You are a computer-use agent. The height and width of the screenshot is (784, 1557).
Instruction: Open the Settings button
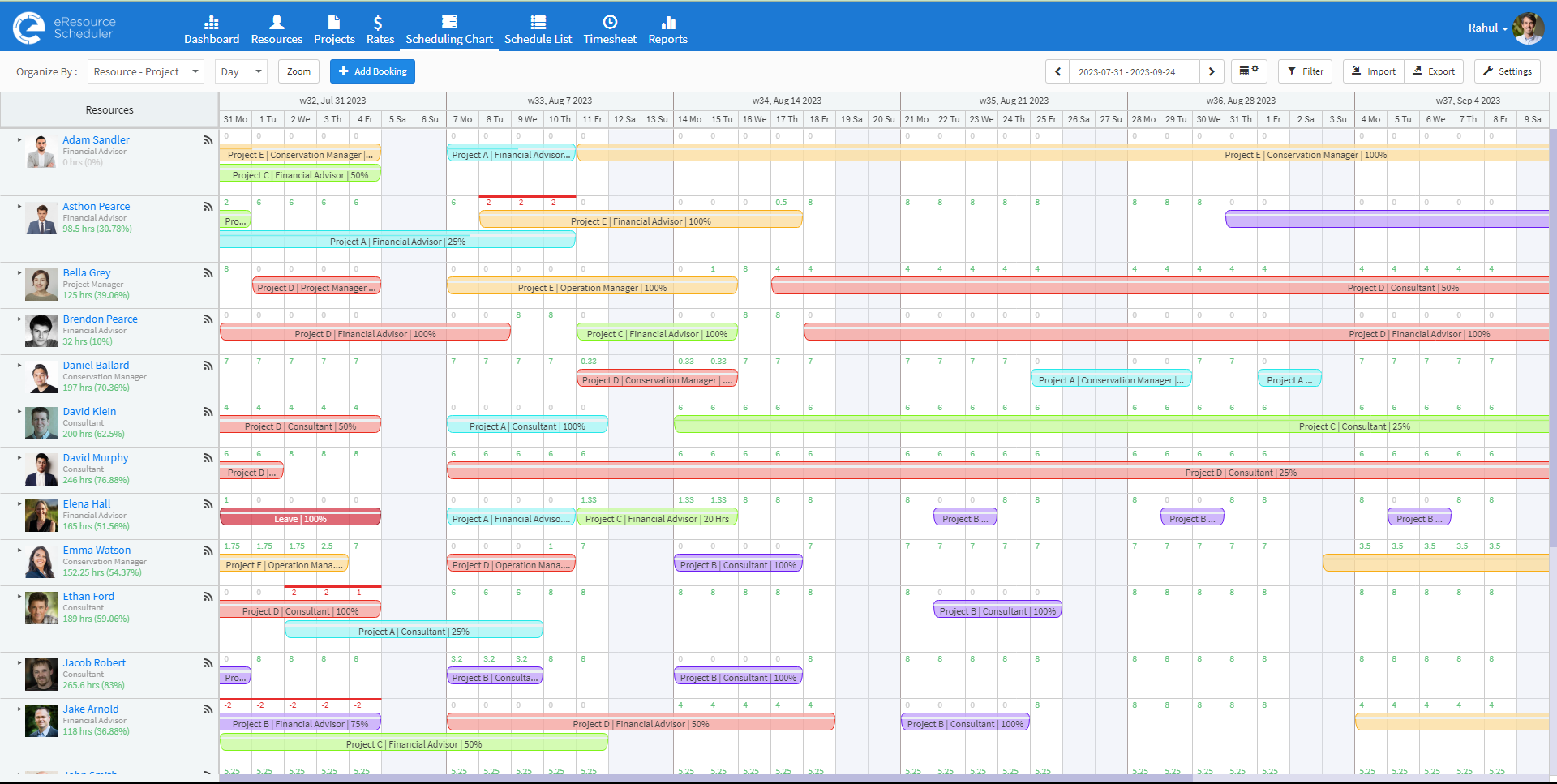1508,71
